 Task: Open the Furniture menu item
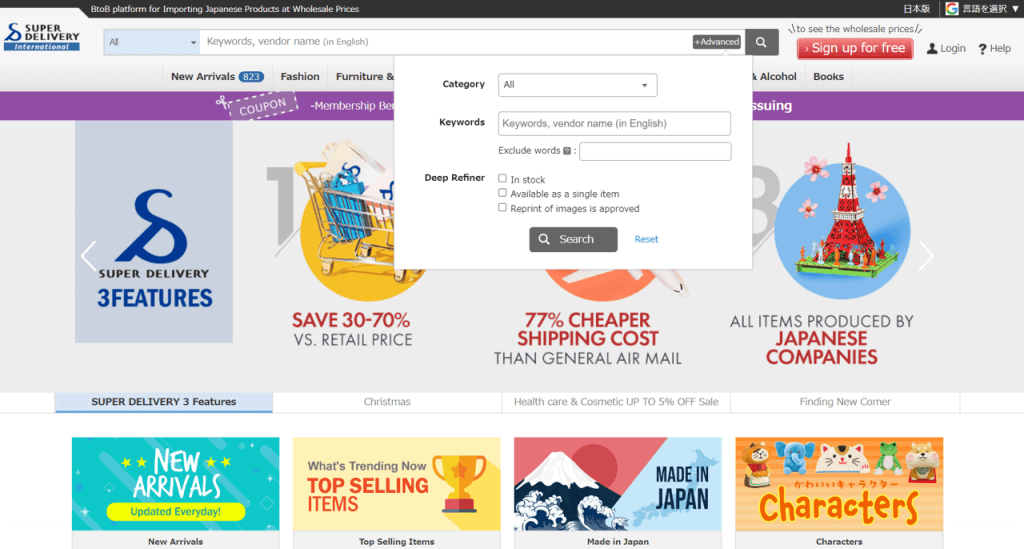364,76
